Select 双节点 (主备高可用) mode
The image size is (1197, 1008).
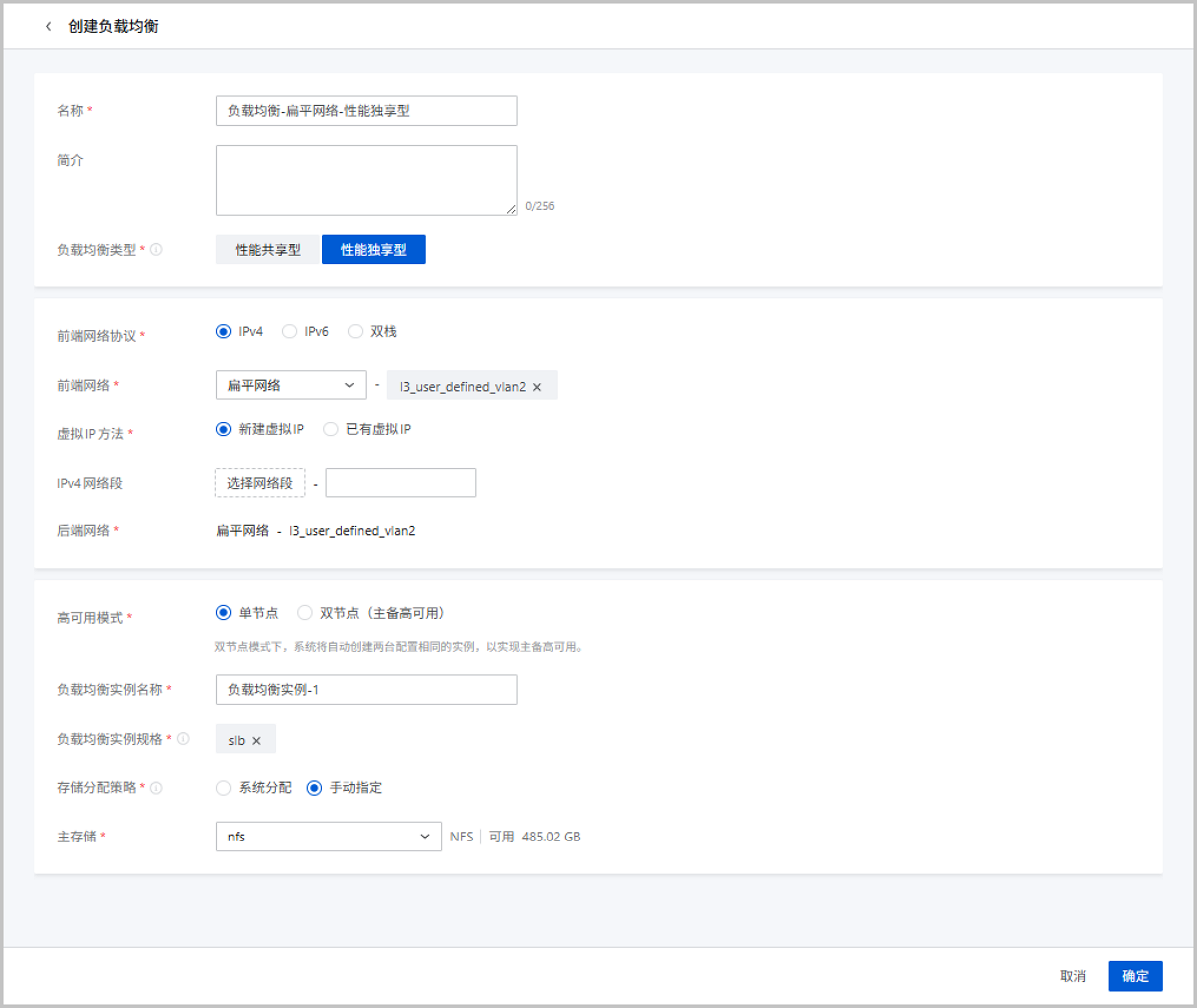point(305,613)
